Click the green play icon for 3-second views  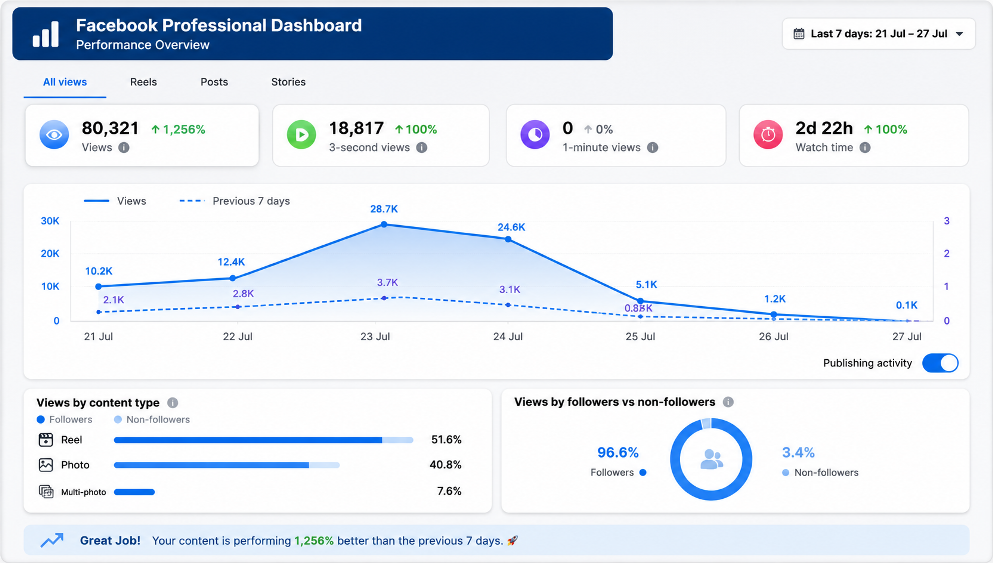[301, 135]
